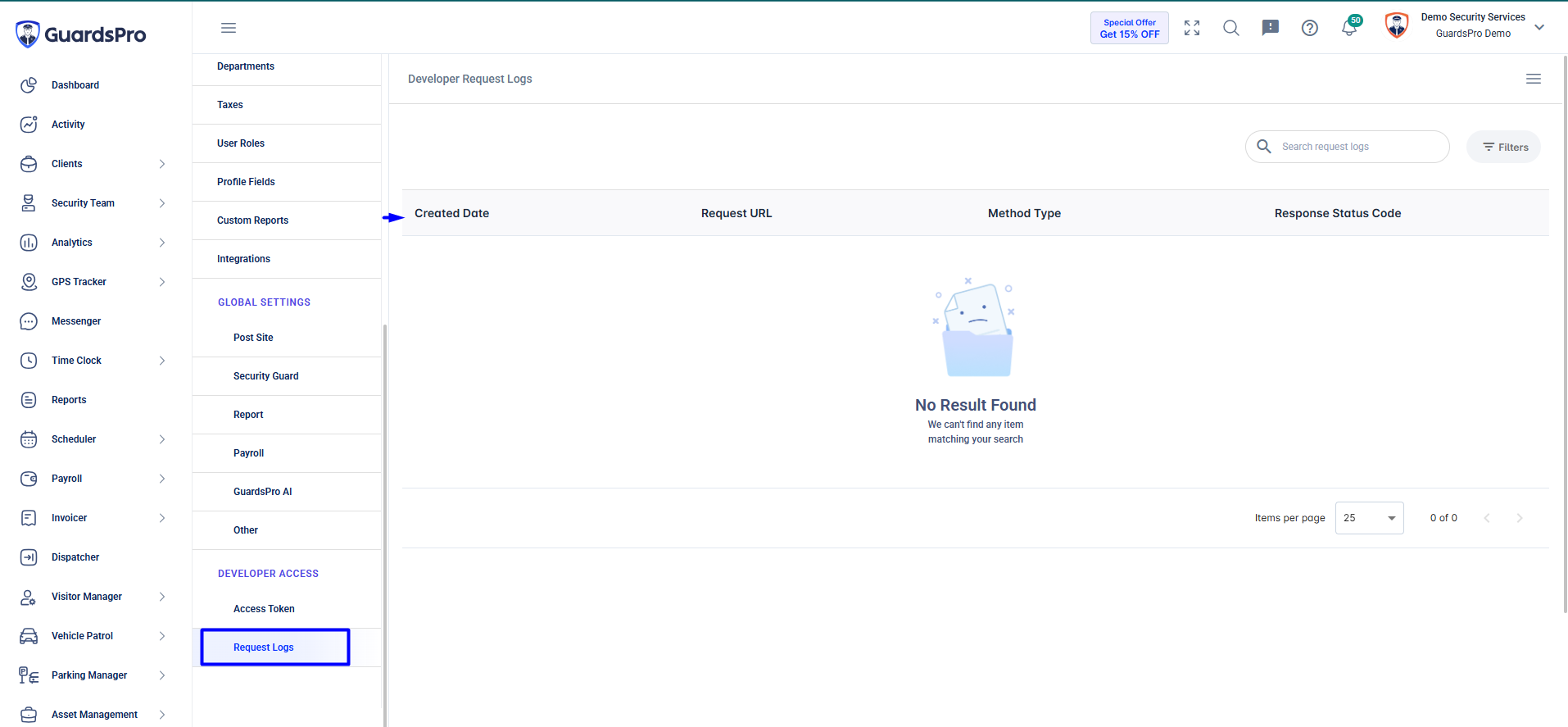This screenshot has height=727, width=1568.
Task: Click the Search request logs field
Action: tap(1348, 147)
